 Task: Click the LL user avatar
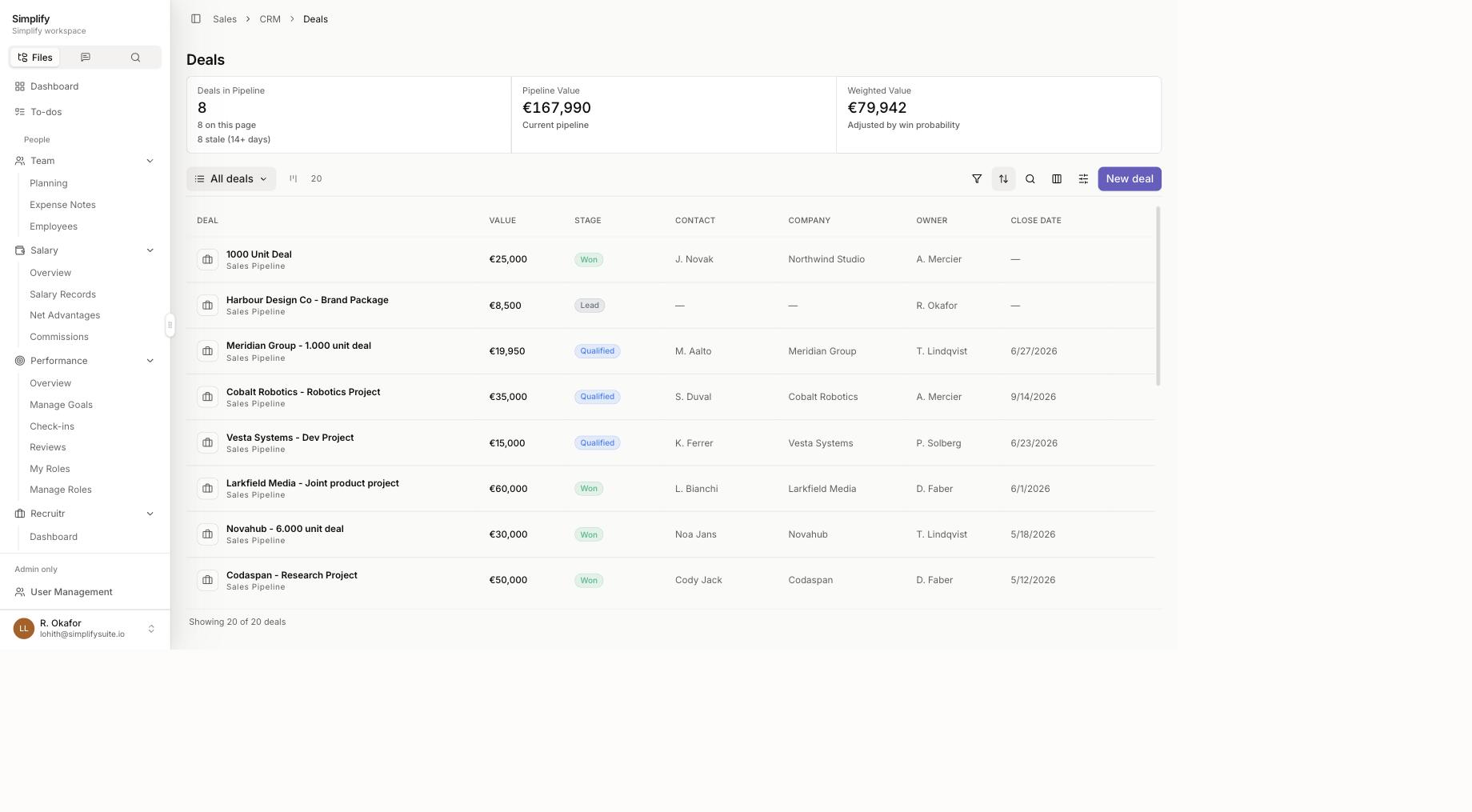tap(24, 629)
